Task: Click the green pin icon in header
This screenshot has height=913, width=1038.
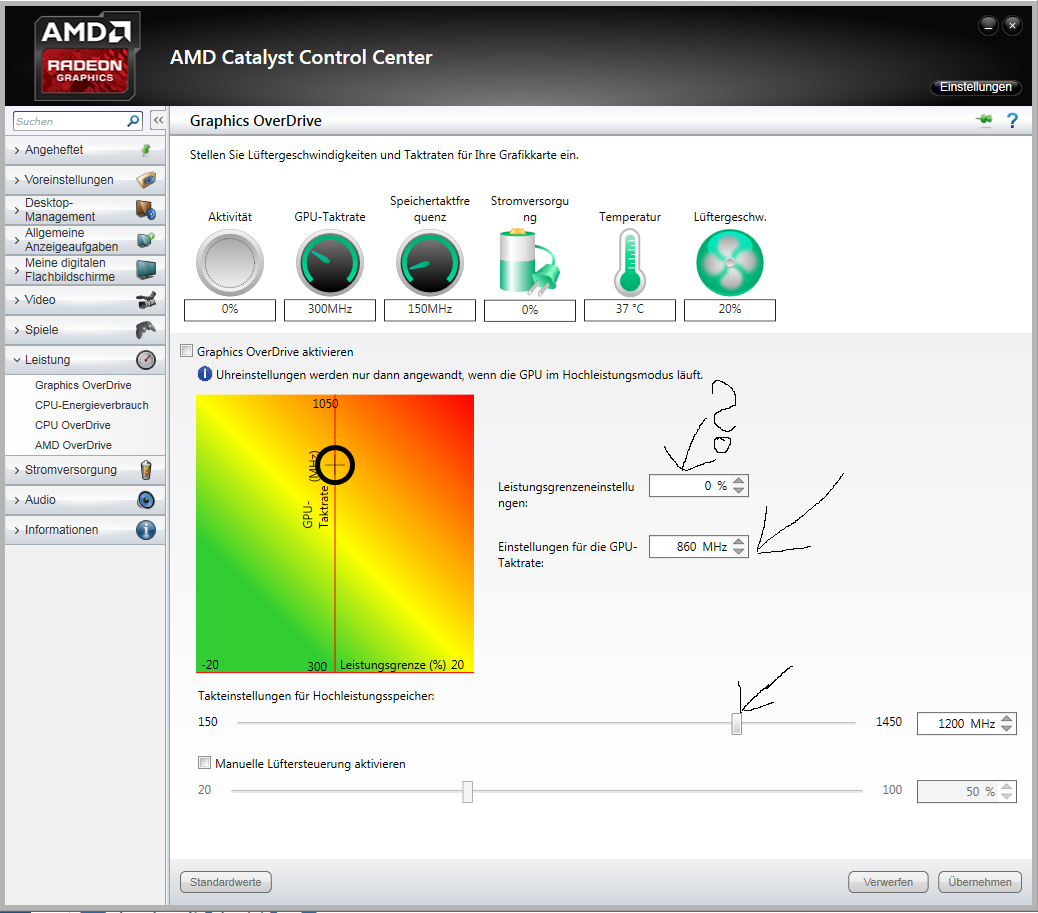Action: pyautogui.click(x=984, y=120)
